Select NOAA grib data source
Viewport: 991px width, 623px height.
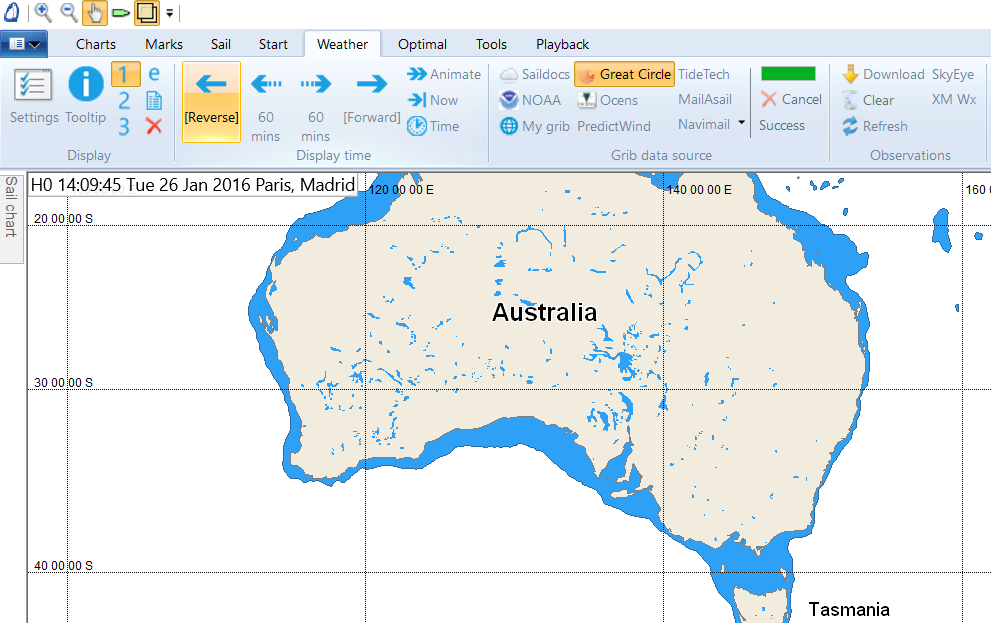[x=530, y=100]
